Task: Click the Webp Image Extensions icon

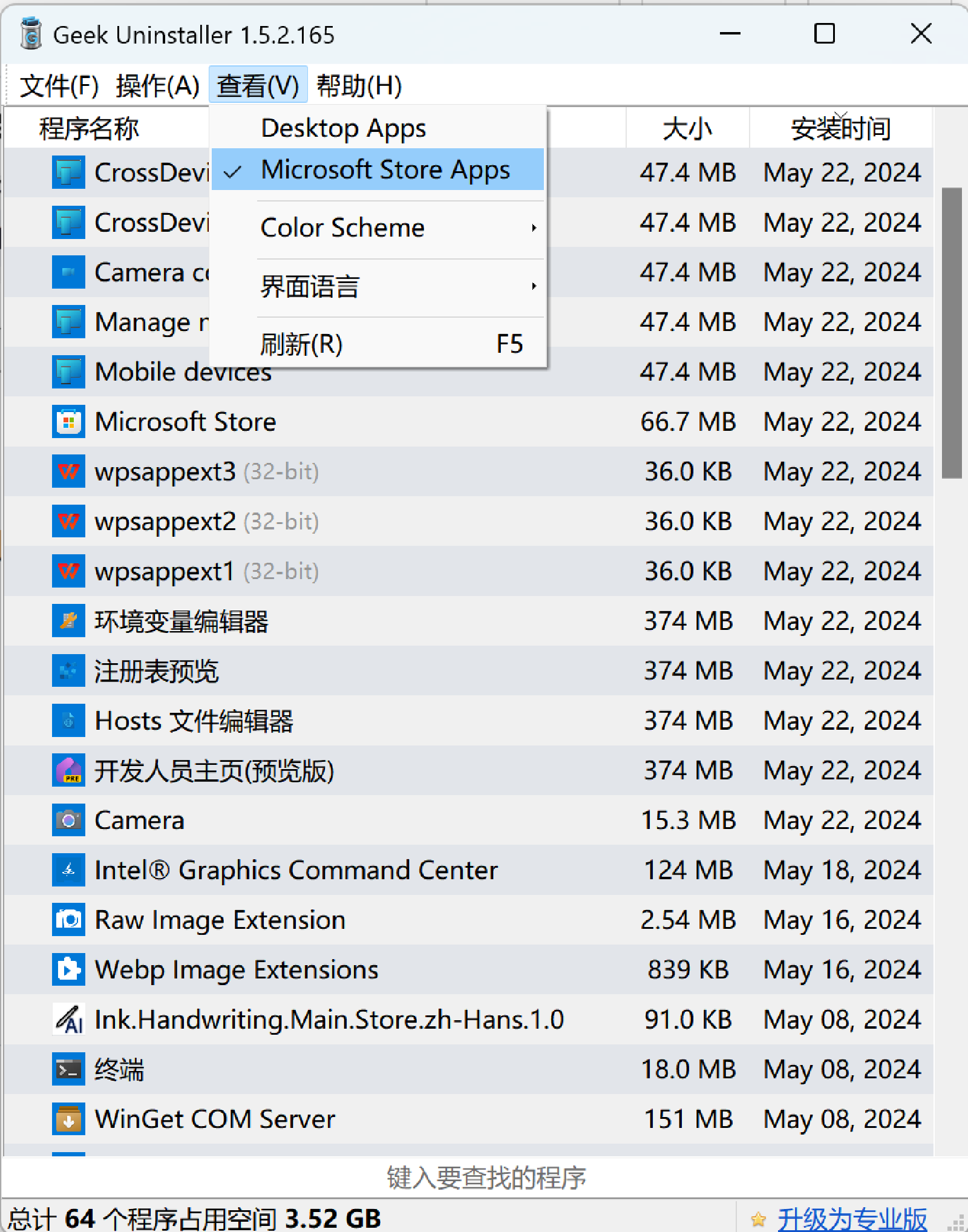Action: point(68,969)
